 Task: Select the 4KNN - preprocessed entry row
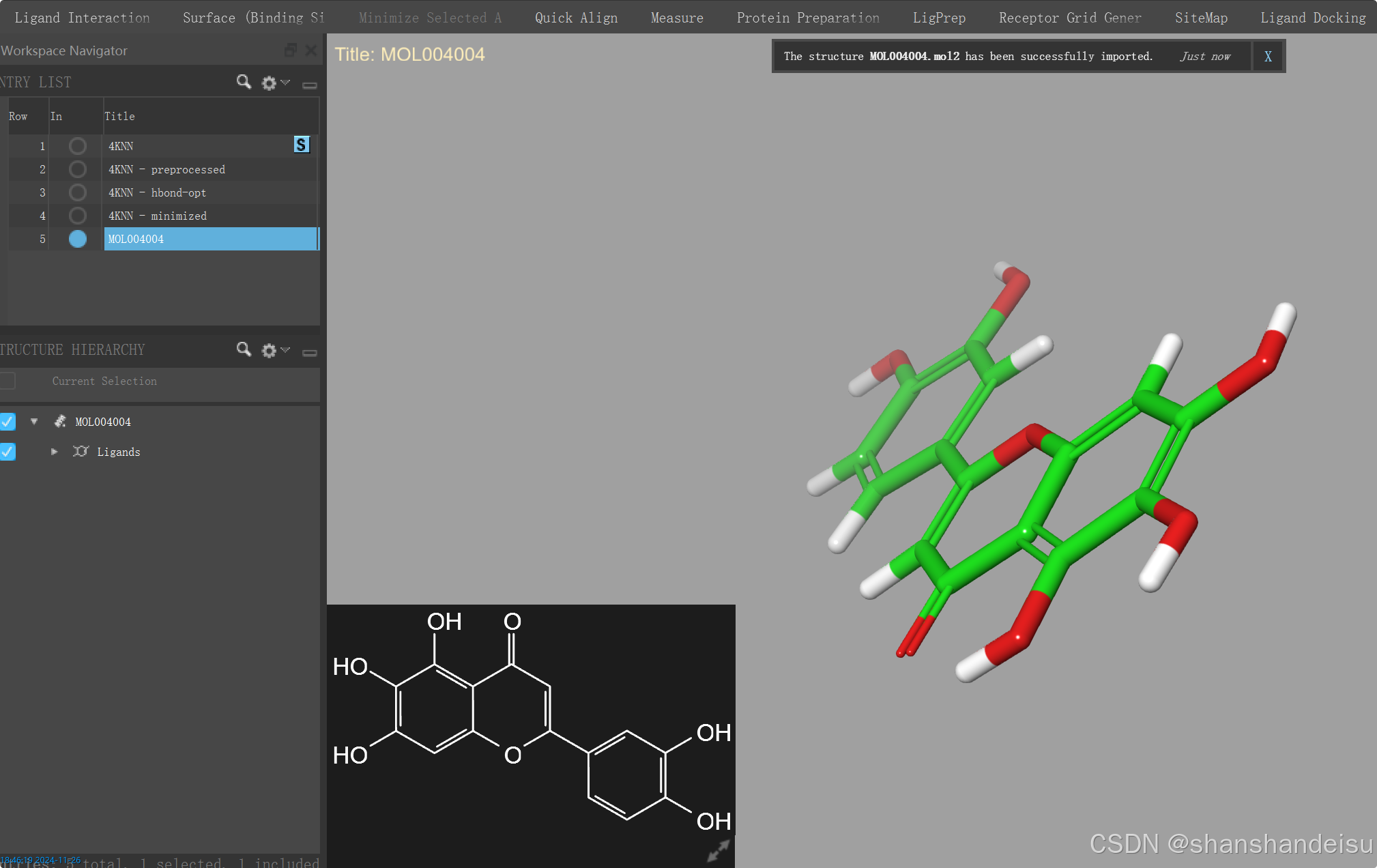(x=166, y=169)
